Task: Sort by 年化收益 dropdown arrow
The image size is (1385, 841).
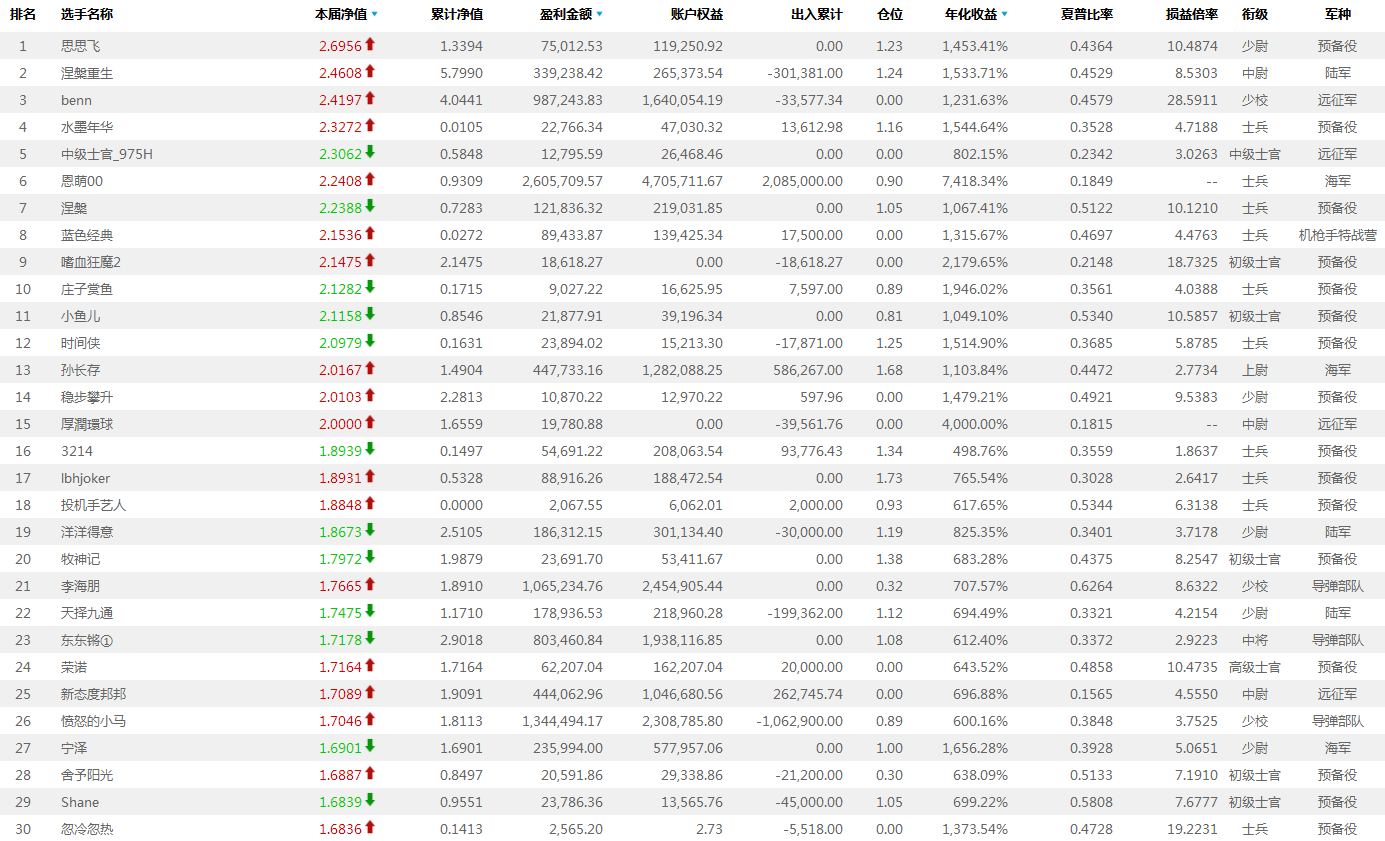Action: click(1004, 15)
